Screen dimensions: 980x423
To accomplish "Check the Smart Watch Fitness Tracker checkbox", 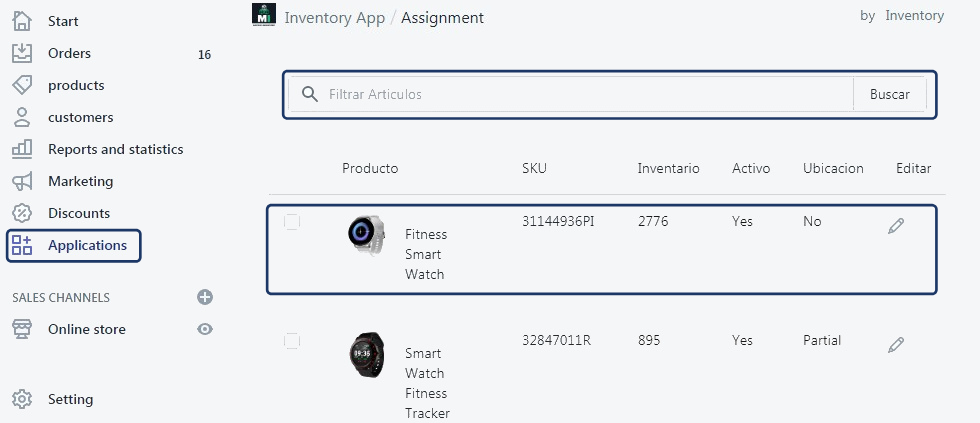I will (292, 341).
